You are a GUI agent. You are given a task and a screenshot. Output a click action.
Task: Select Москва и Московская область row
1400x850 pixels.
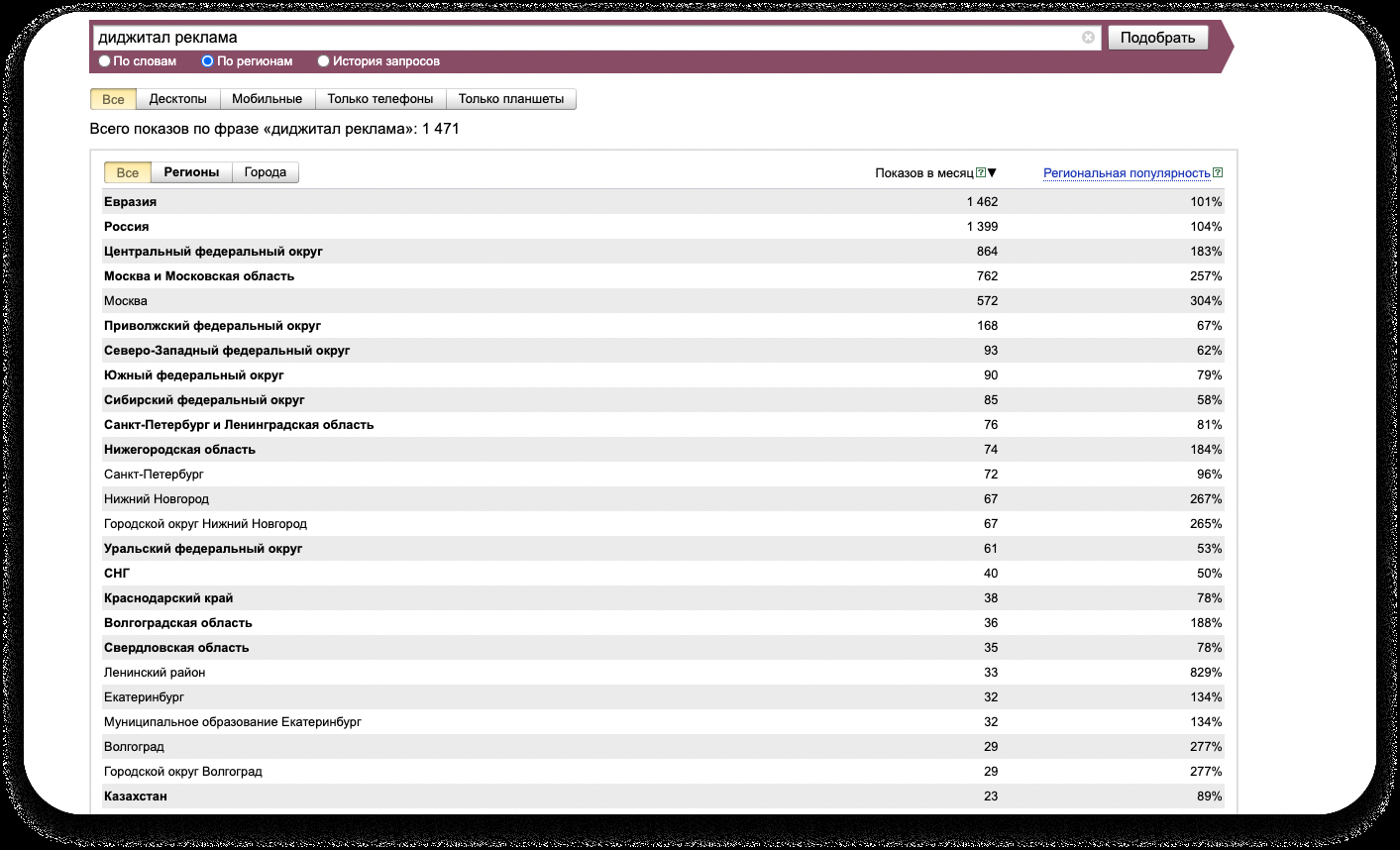pyautogui.click(x=664, y=276)
